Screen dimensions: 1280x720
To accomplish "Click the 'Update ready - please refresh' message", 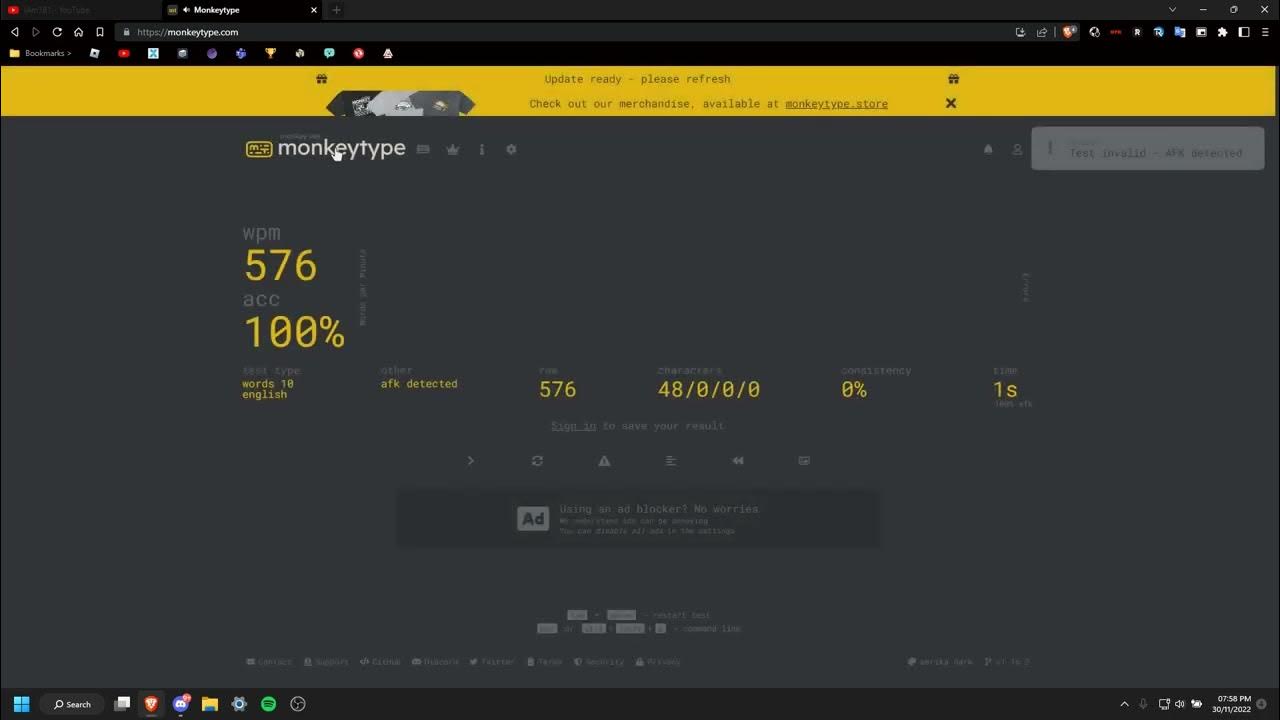I will 637,79.
